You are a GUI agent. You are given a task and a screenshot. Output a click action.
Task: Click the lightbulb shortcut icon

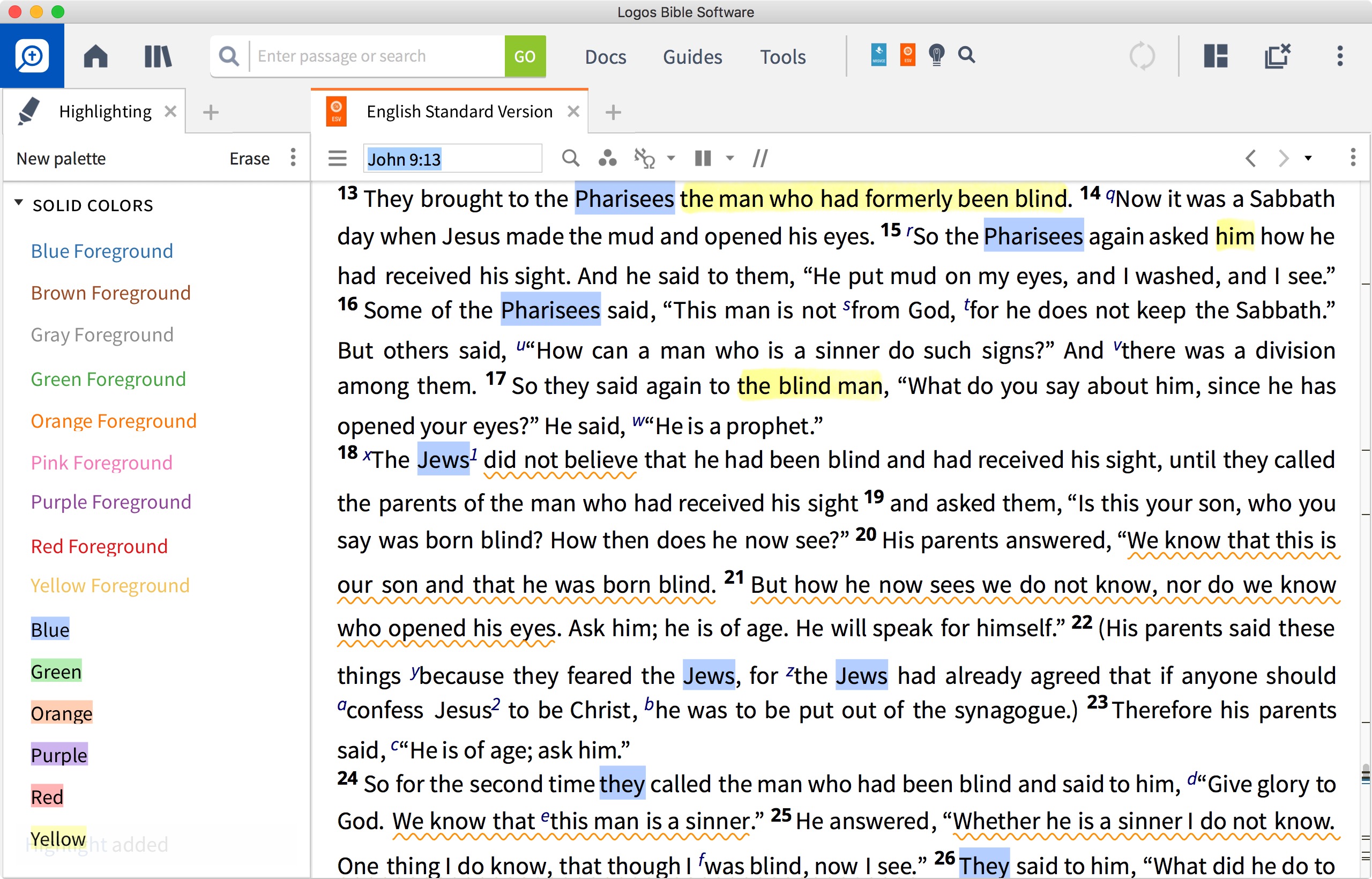(x=936, y=55)
